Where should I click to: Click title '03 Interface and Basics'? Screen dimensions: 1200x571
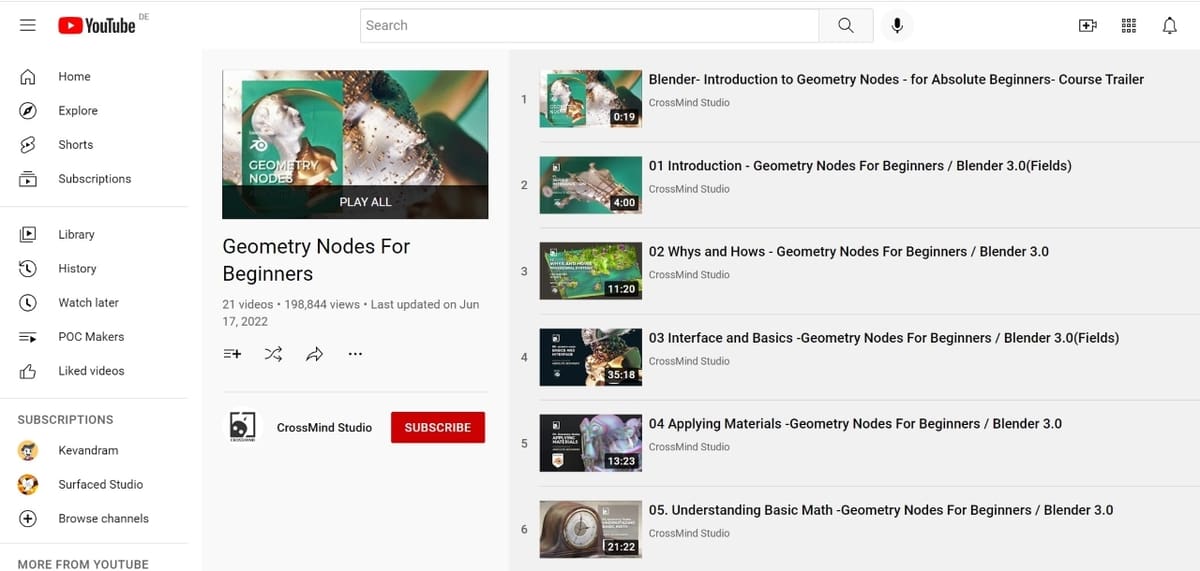(x=884, y=338)
